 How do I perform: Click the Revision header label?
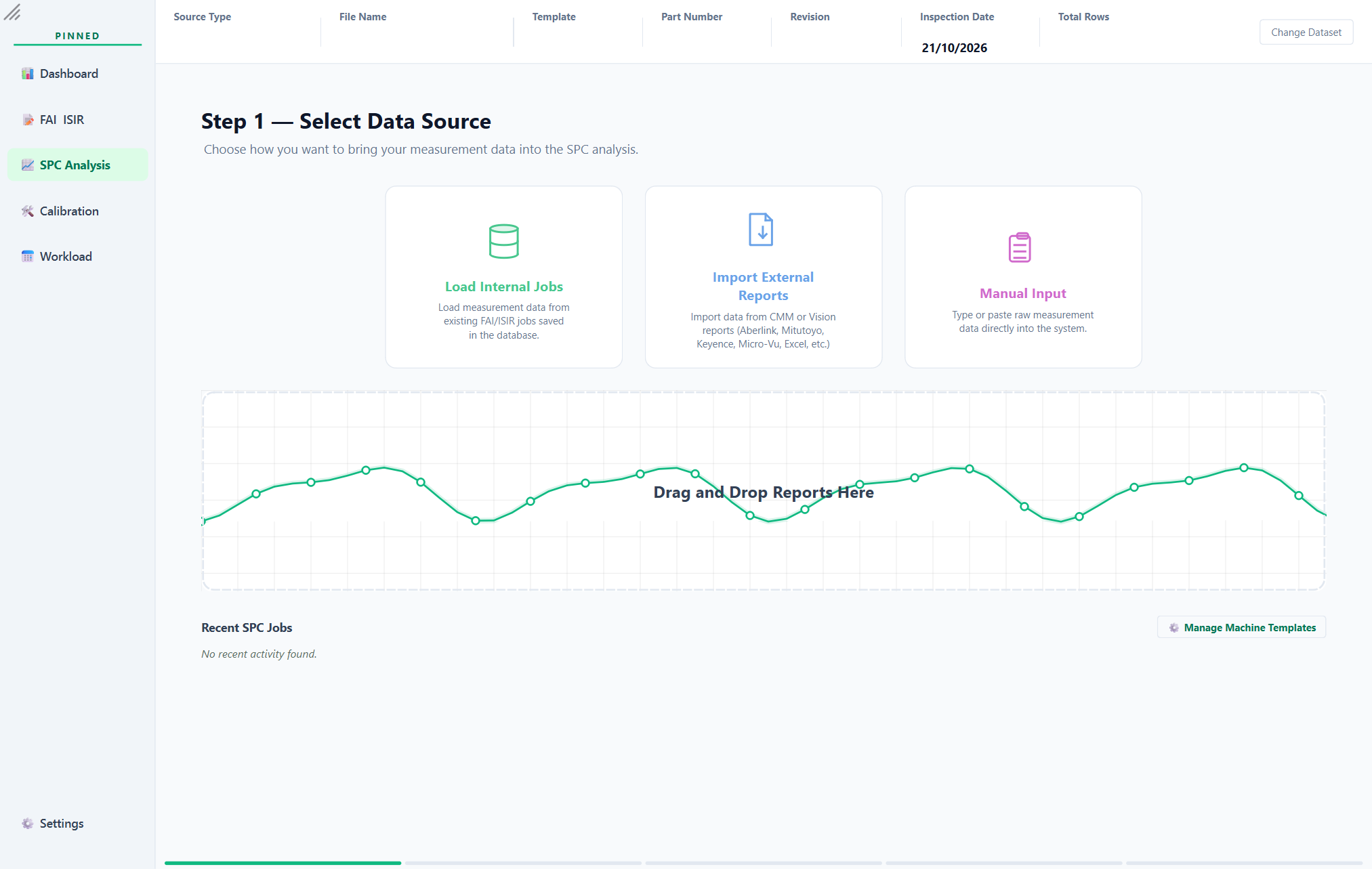tap(810, 17)
